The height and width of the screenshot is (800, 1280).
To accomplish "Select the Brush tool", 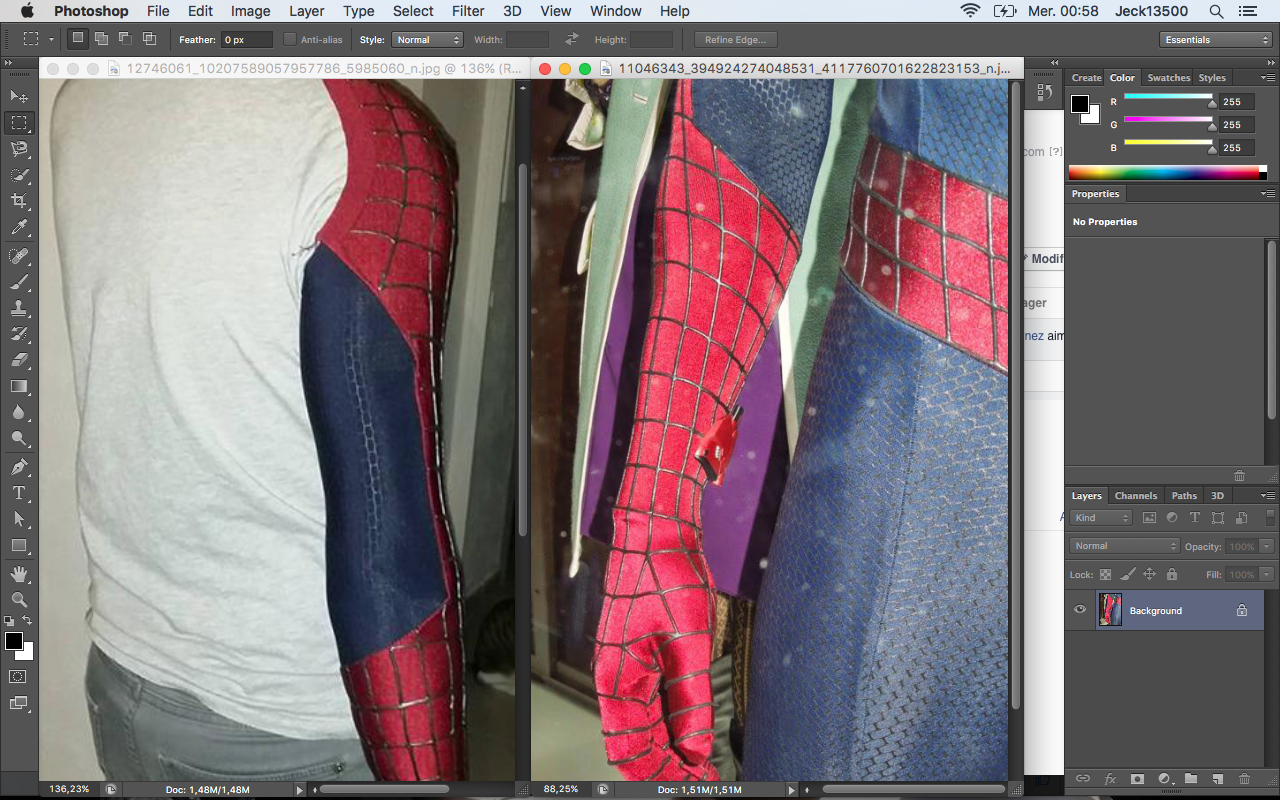I will coord(19,282).
